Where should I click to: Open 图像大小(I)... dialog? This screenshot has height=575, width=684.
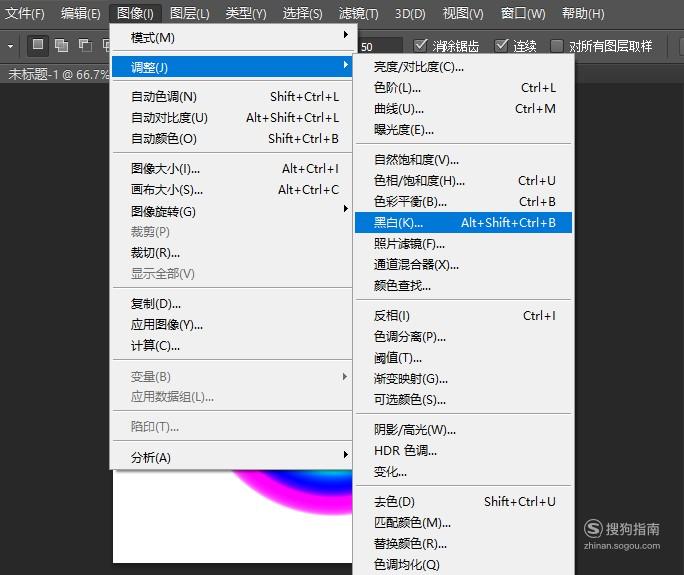click(232, 168)
